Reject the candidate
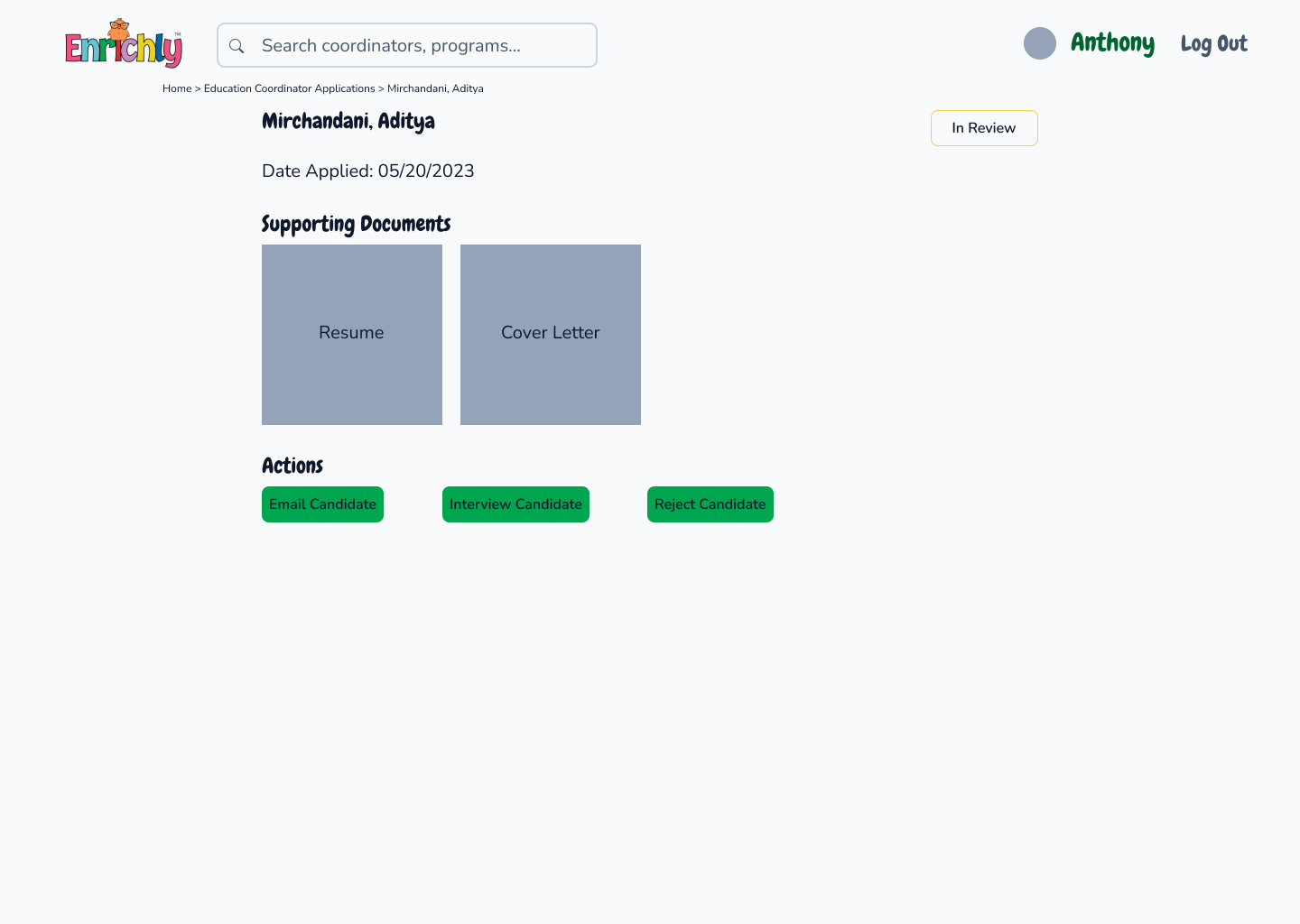Image resolution: width=1300 pixels, height=924 pixels. tap(710, 504)
